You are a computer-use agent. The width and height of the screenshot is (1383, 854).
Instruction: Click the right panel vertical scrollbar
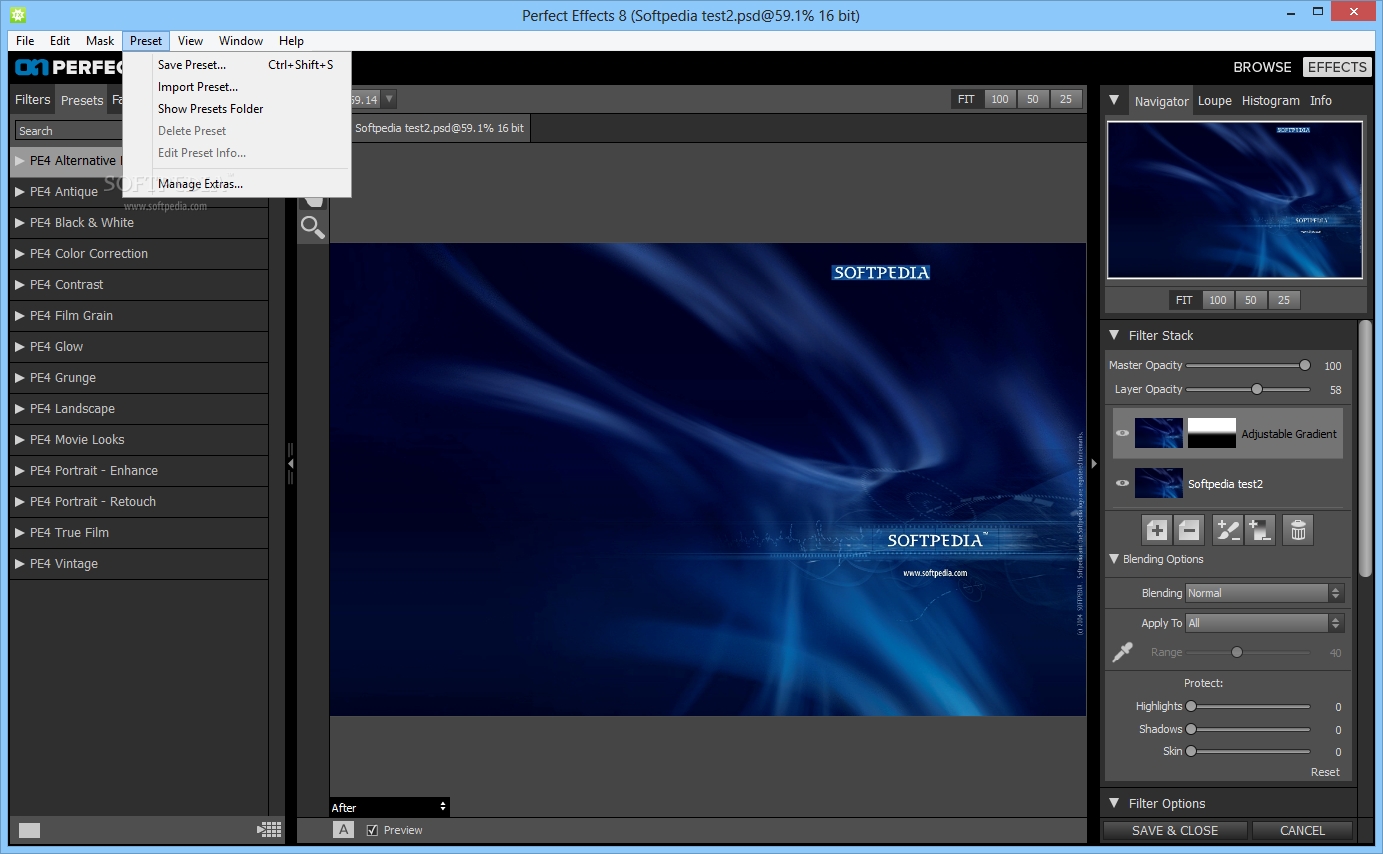[1365, 448]
